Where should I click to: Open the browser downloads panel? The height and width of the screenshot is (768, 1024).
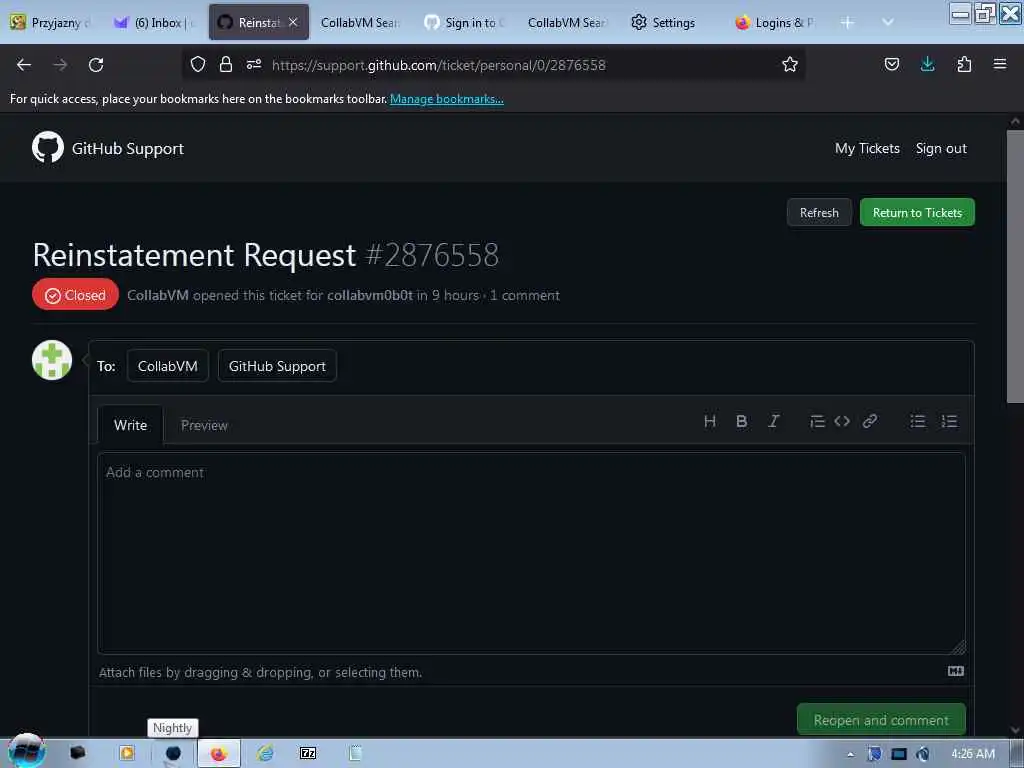coord(927,64)
